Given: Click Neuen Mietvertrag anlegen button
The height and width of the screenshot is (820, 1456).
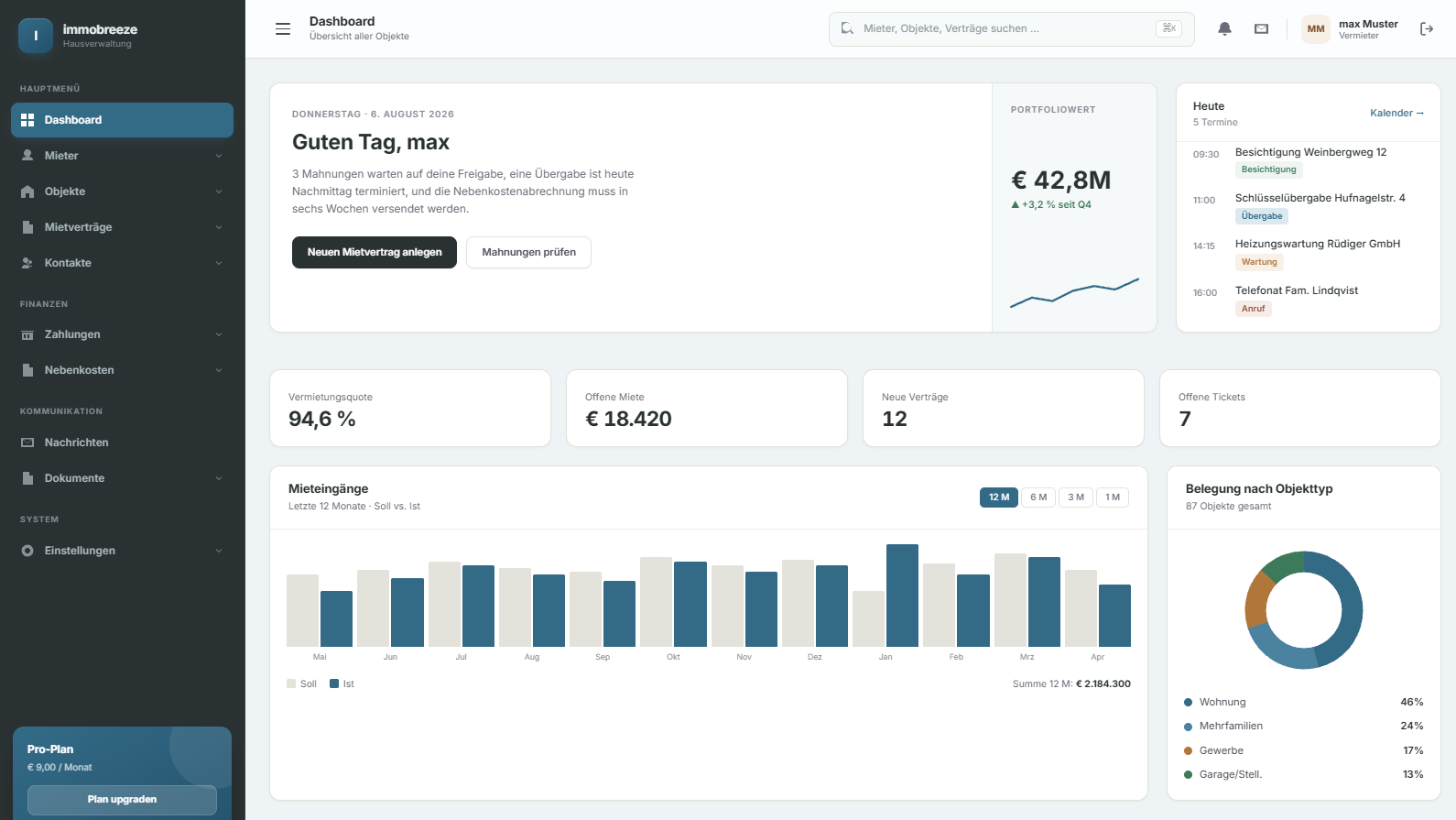Looking at the screenshot, I should (375, 252).
